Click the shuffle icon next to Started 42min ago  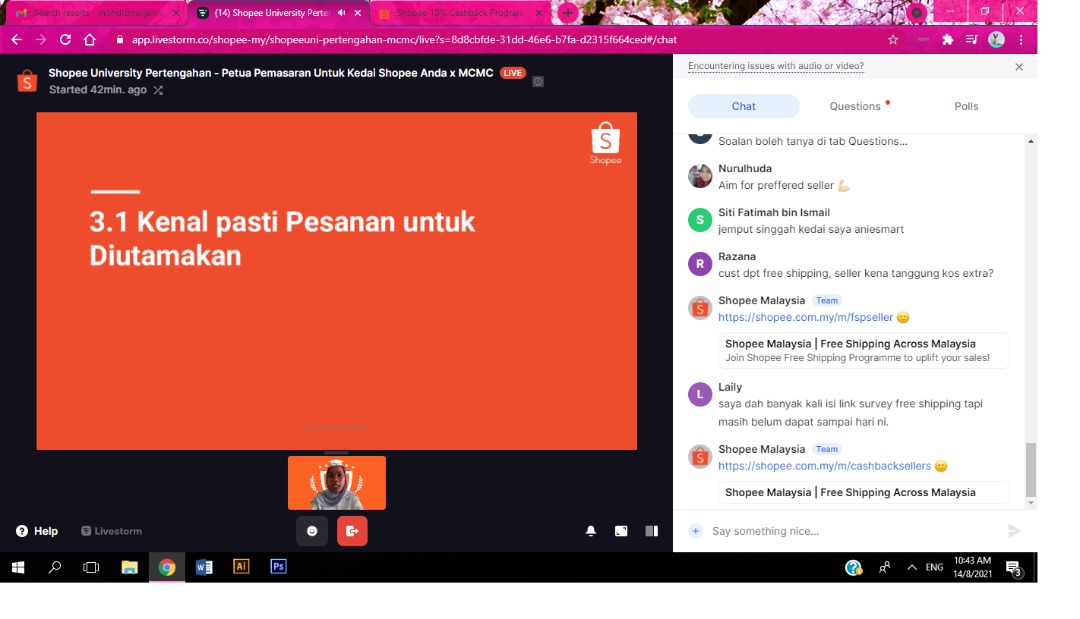pos(158,90)
